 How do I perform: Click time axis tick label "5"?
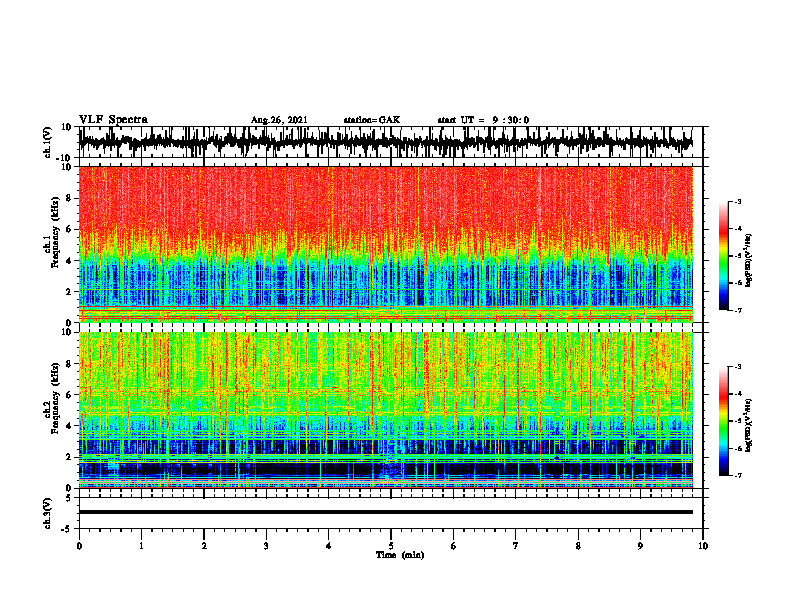391,546
